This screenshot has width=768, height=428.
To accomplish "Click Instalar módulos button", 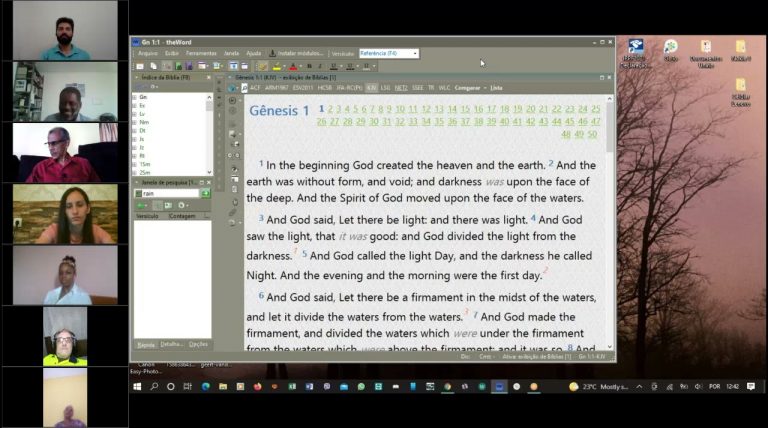I will pos(296,53).
